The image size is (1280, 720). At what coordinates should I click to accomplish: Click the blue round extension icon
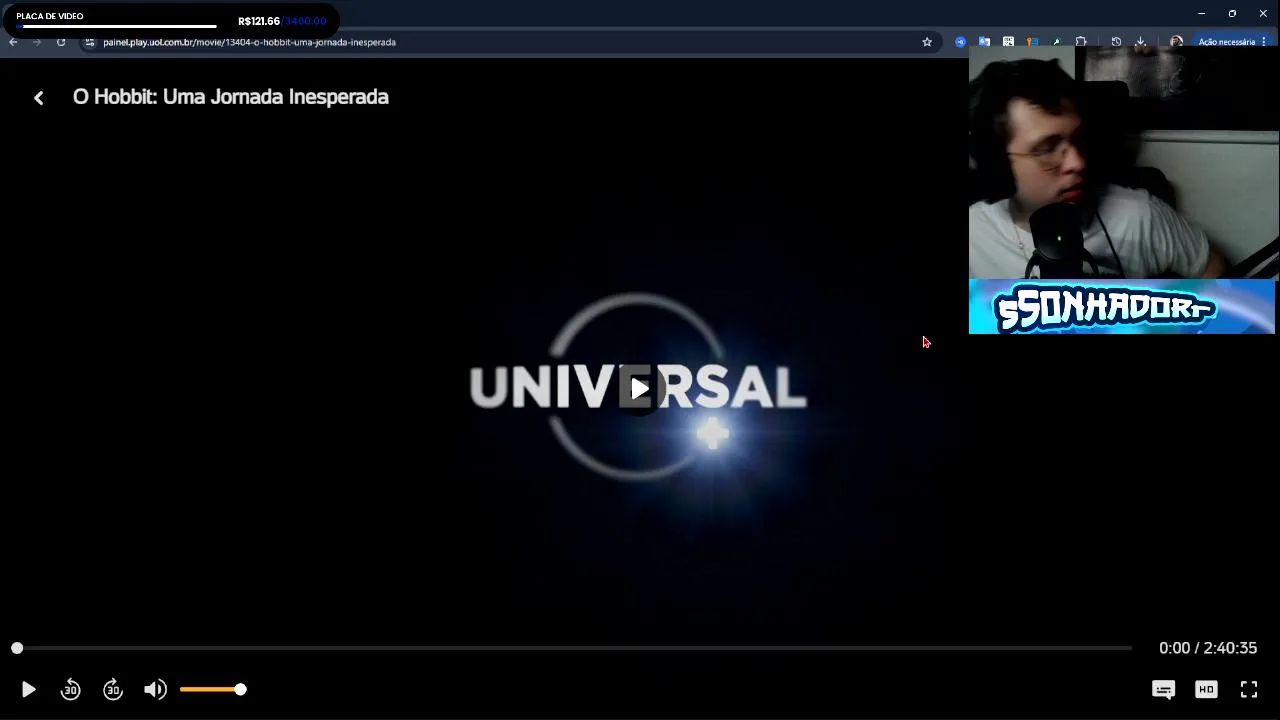[960, 42]
